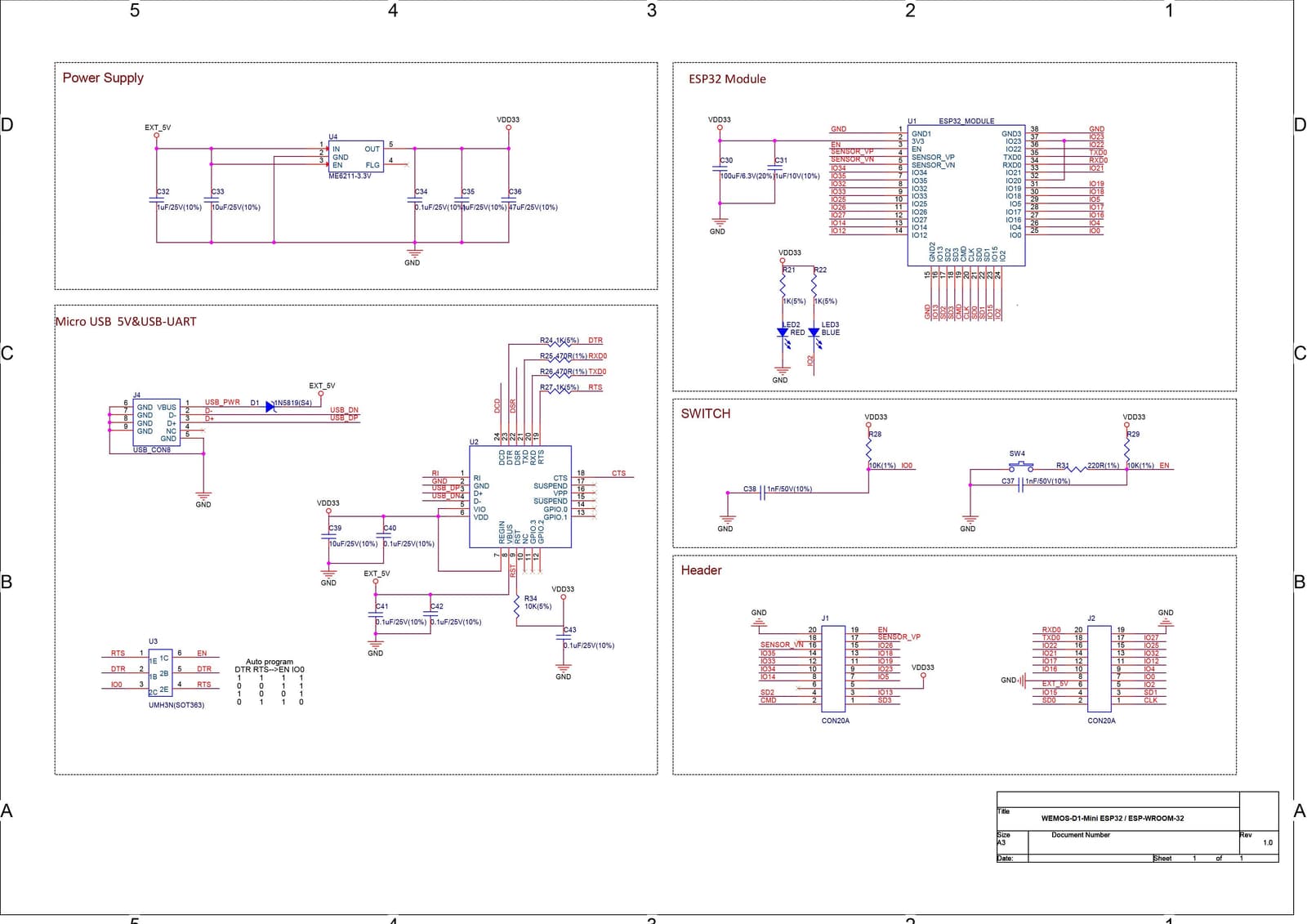Screen dimensions: 1307x924
Task: Select the C30 100uF capacitor symbol
Action: coord(720,168)
